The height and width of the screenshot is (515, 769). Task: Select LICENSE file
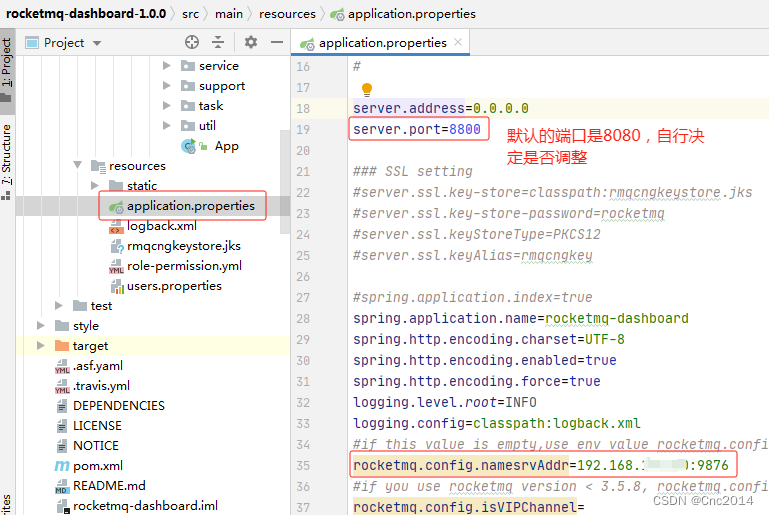97,426
